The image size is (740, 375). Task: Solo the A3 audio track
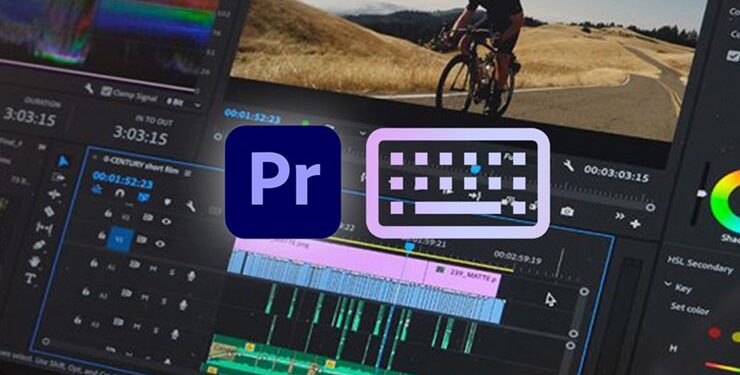pos(156,330)
